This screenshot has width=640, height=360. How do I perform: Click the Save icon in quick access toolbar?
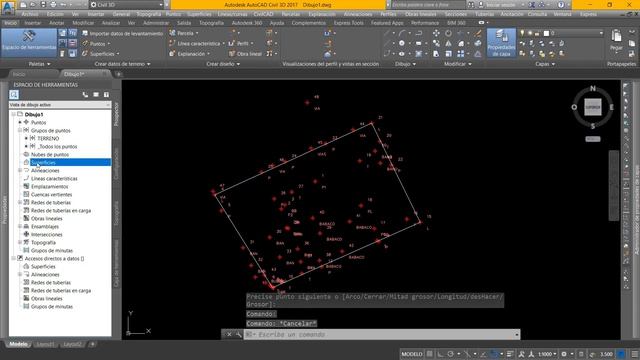click(43, 4)
